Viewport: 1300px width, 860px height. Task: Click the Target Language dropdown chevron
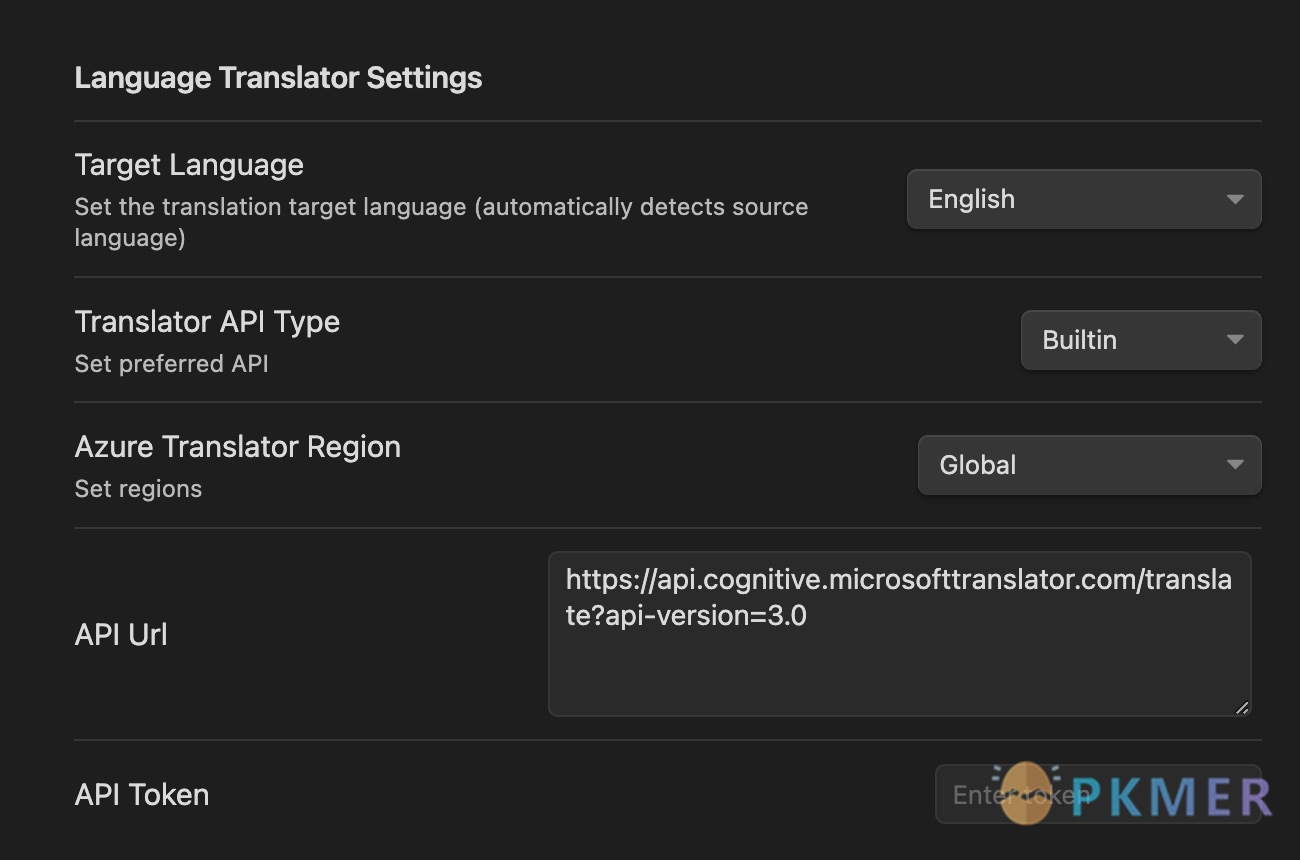tap(1236, 199)
